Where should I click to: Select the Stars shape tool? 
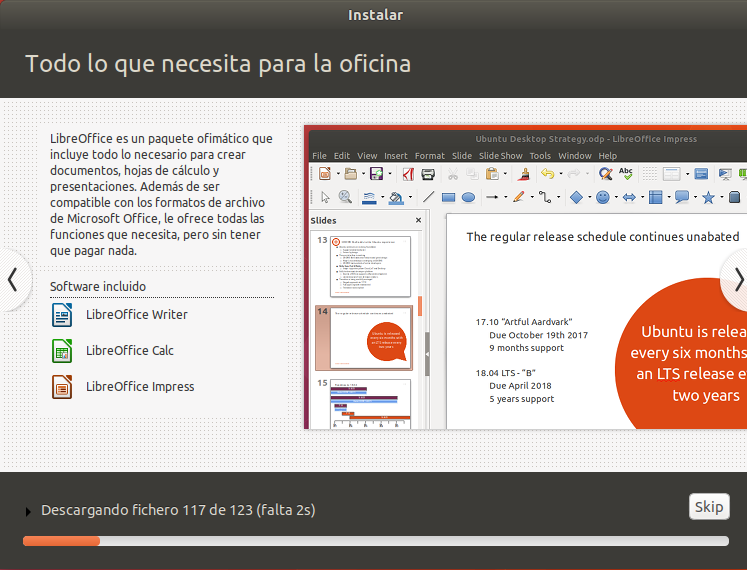click(708, 197)
